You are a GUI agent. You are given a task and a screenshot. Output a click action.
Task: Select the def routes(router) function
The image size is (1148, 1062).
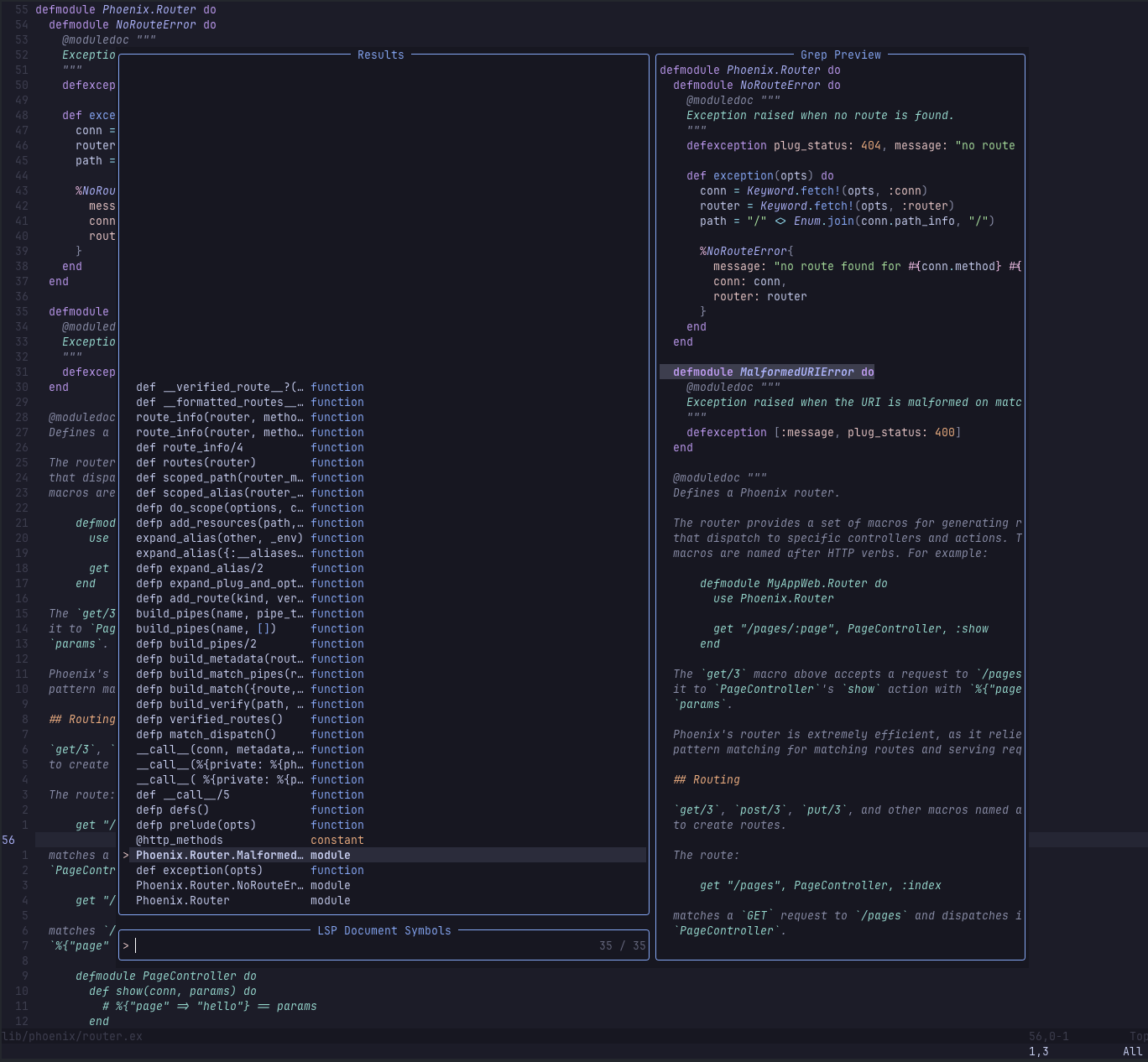196,462
